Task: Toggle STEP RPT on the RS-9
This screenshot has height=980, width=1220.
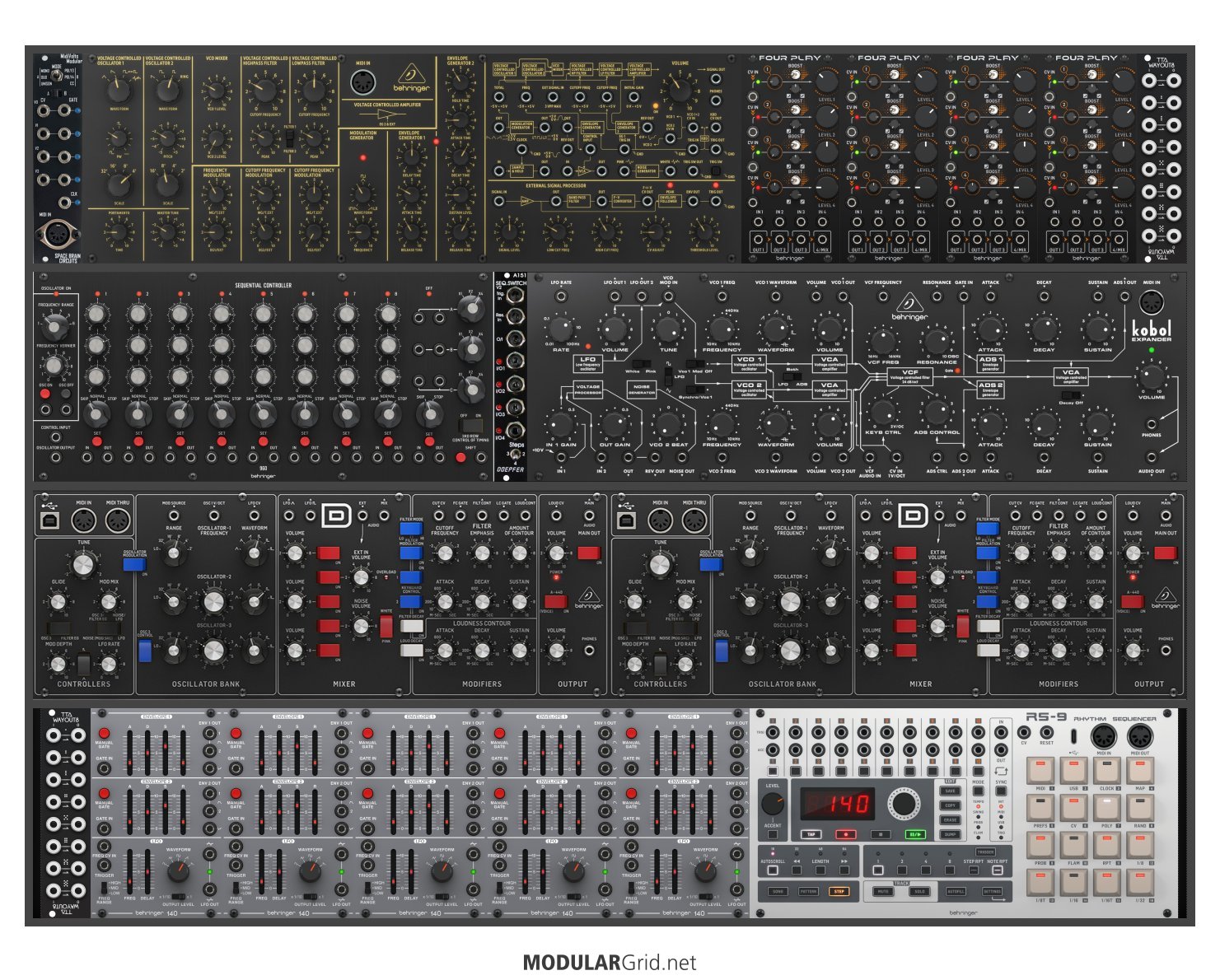Action: click(x=974, y=870)
